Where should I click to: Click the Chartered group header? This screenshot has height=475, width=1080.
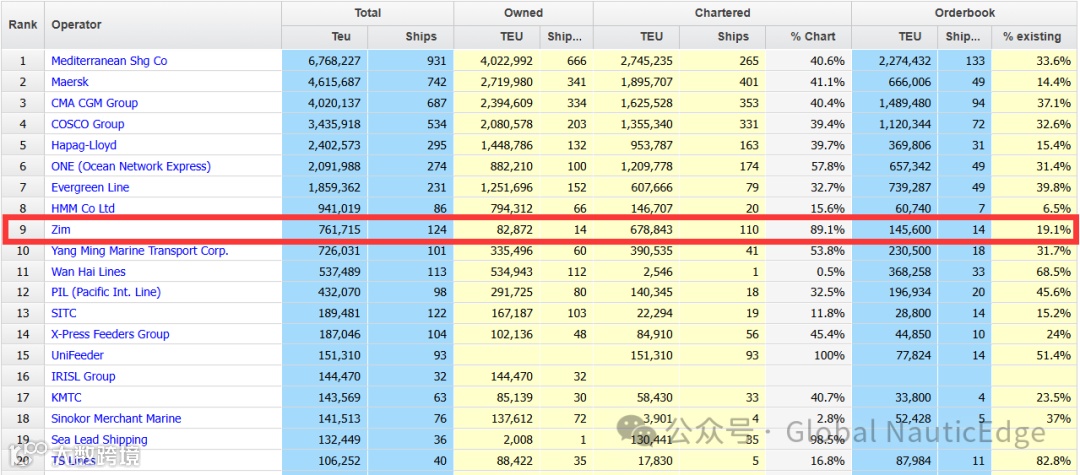point(723,13)
